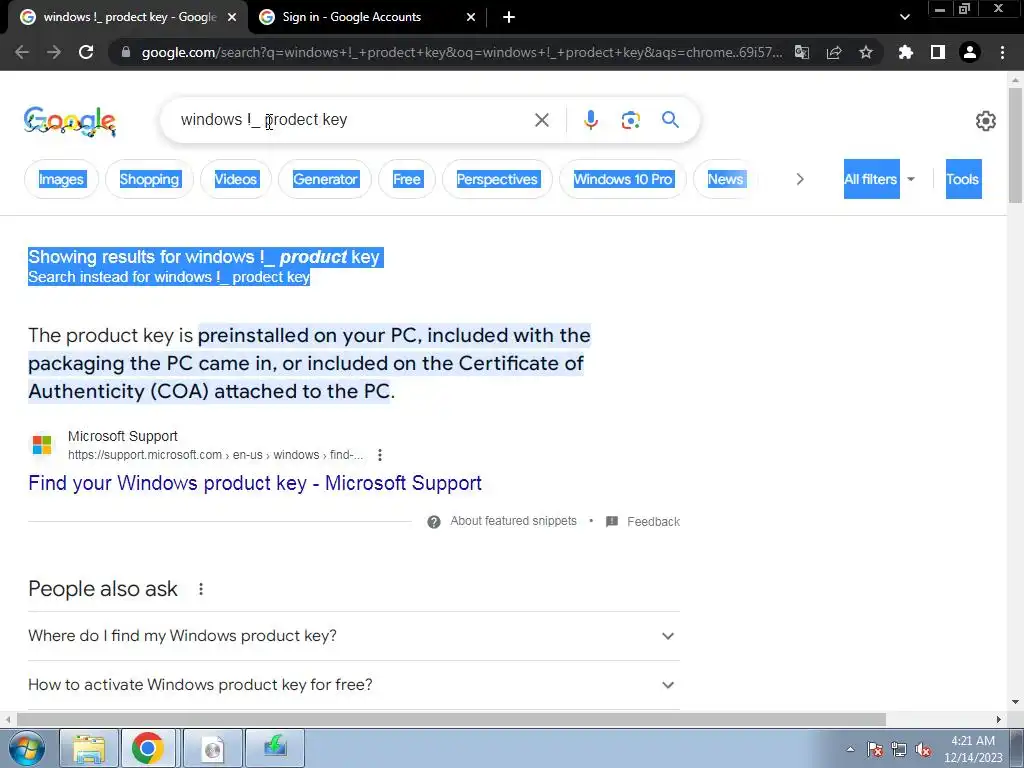Select the Windows 10 Pro chip
The width and height of the screenshot is (1024, 768).
[x=623, y=179]
